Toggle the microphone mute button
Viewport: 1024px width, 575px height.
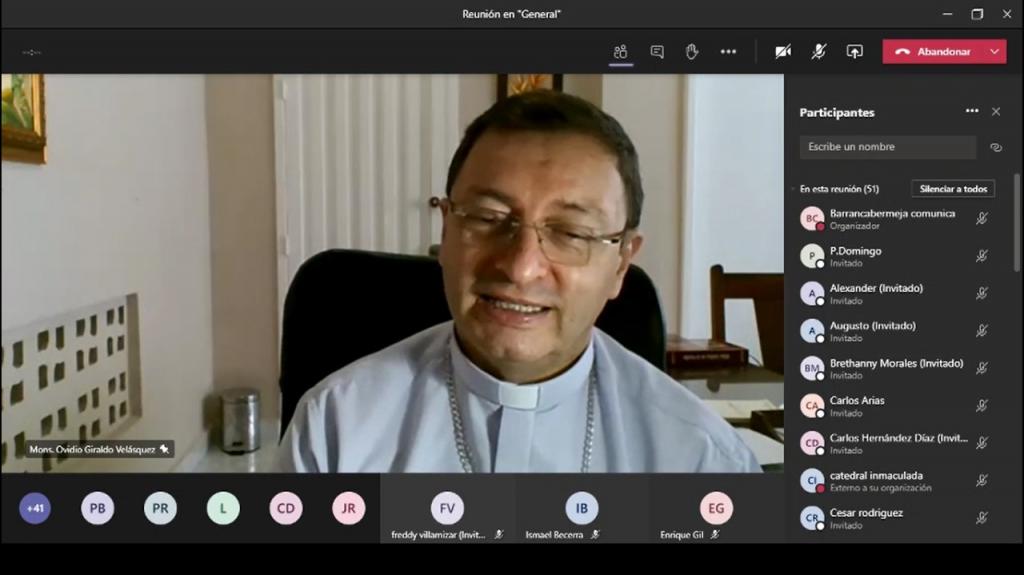819,52
